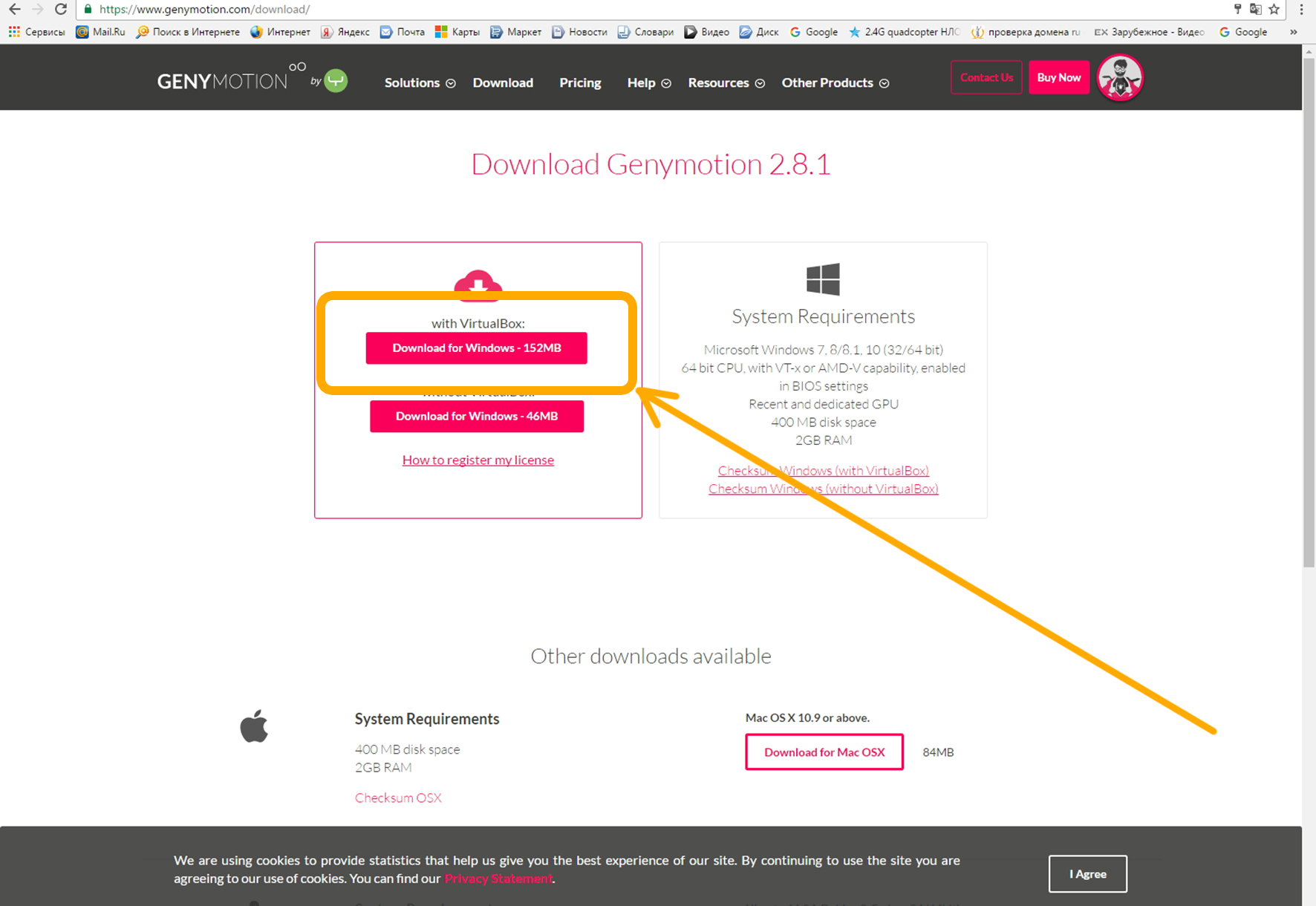This screenshot has width=1316, height=906.
Task: Reload the Genymotion download page
Action: (61, 9)
